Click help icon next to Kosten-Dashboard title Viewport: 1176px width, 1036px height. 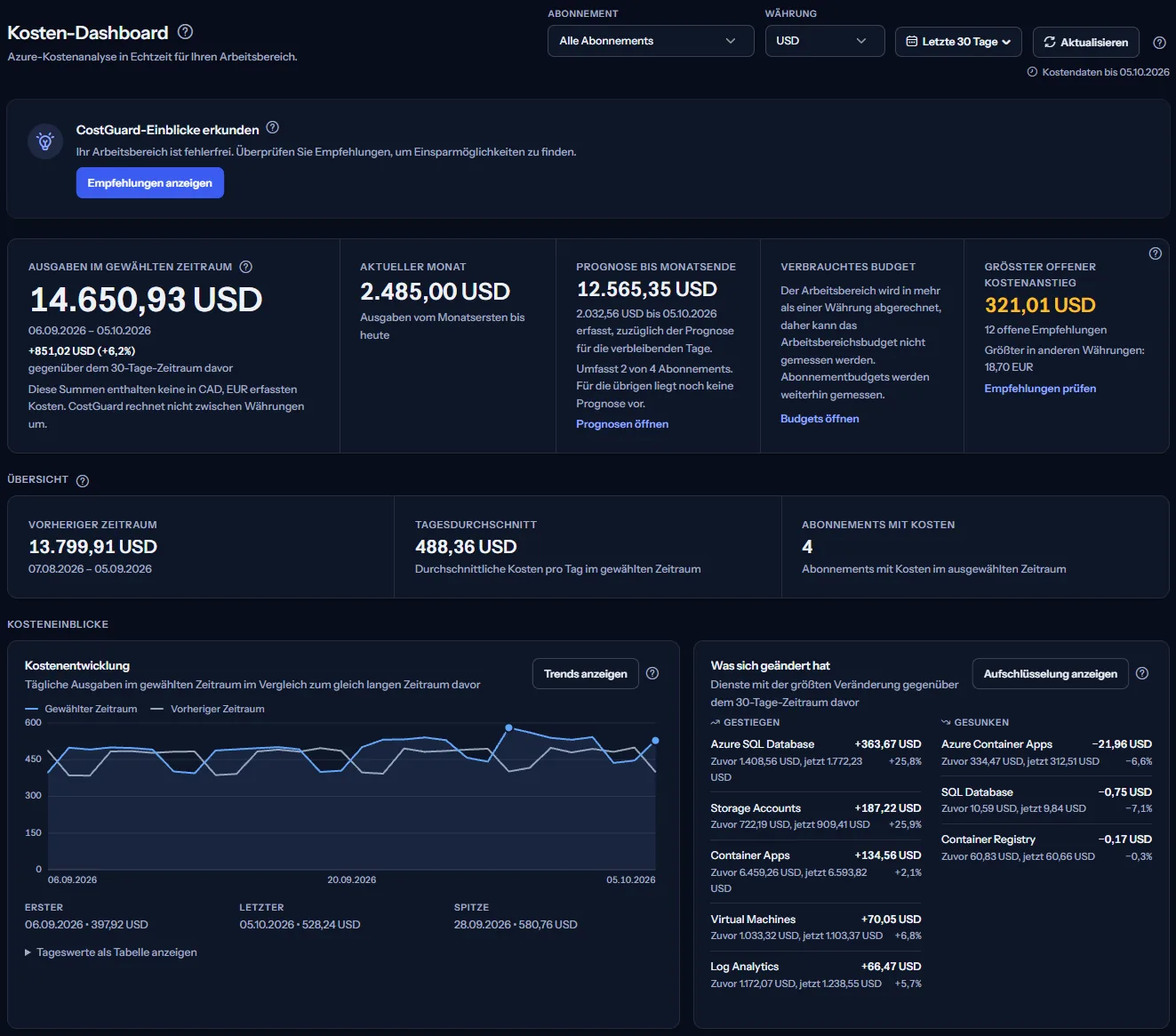tap(185, 32)
